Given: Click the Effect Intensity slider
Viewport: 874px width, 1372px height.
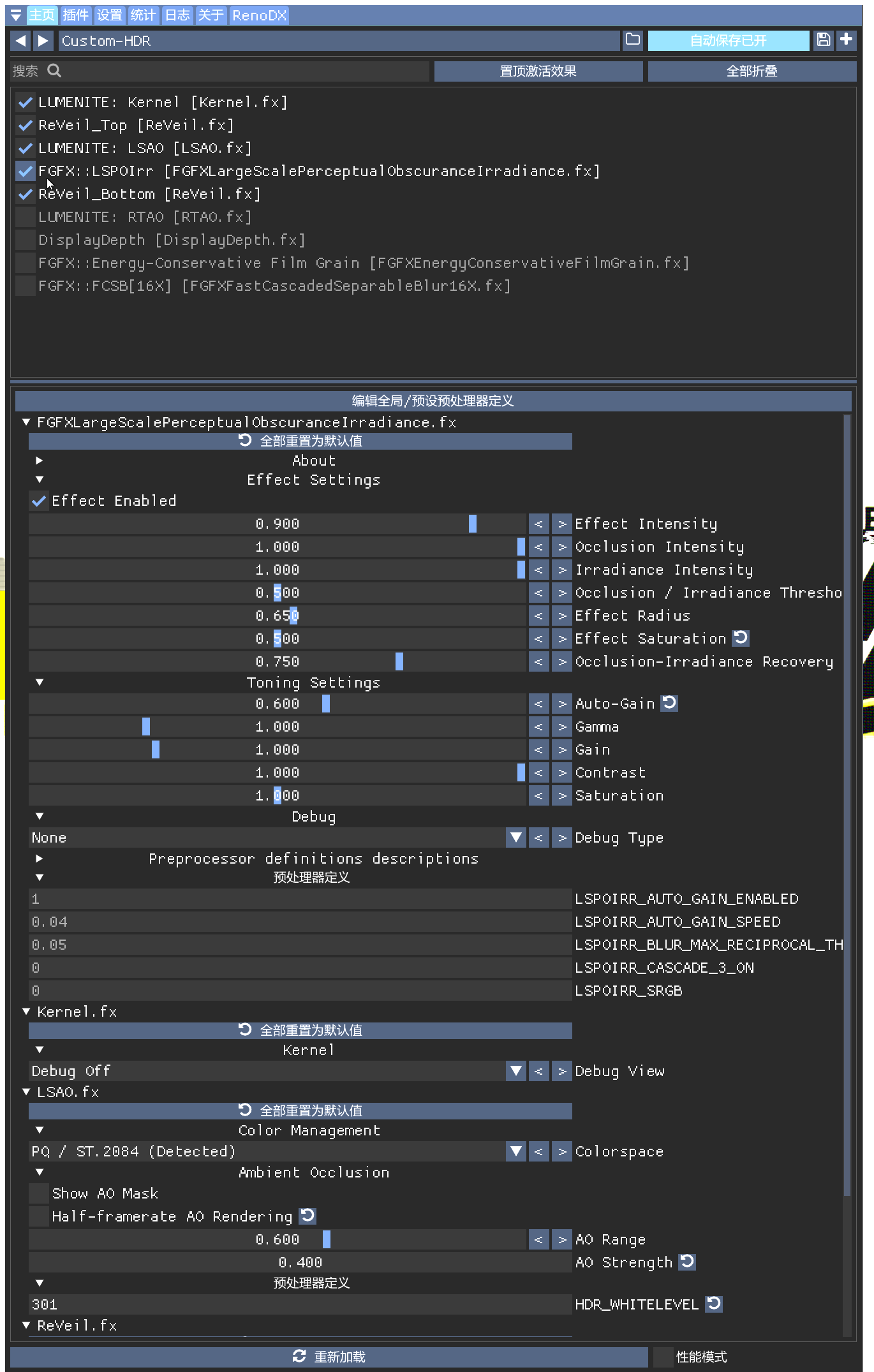Looking at the screenshot, I should [278, 524].
